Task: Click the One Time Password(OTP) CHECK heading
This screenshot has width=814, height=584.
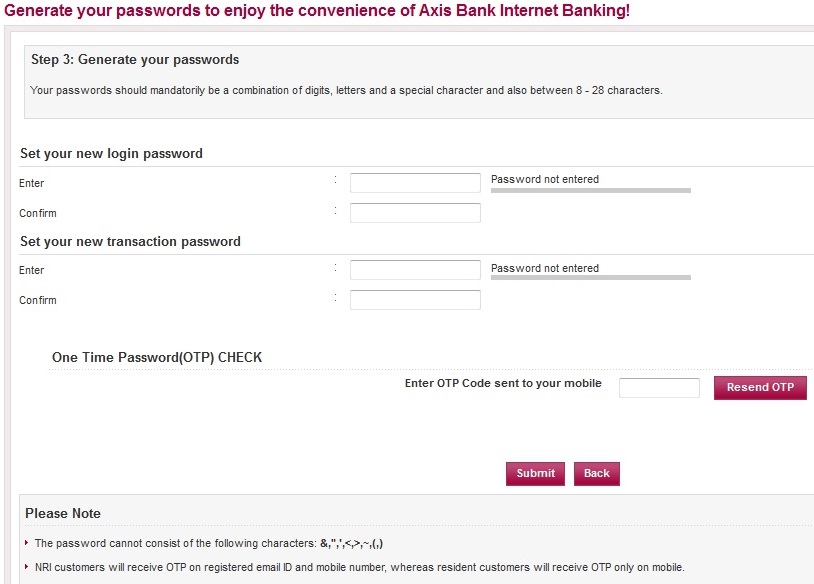Action: [x=157, y=358]
